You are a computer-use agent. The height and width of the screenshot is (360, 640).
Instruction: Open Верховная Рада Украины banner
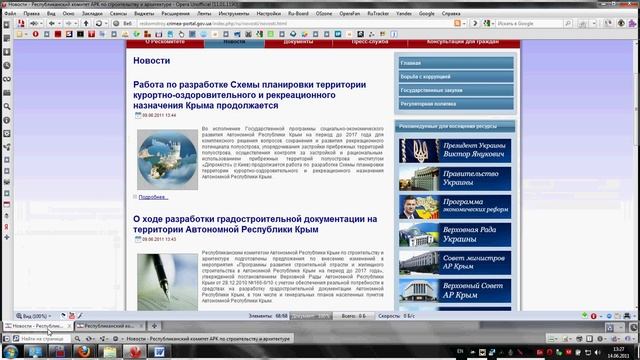point(455,235)
